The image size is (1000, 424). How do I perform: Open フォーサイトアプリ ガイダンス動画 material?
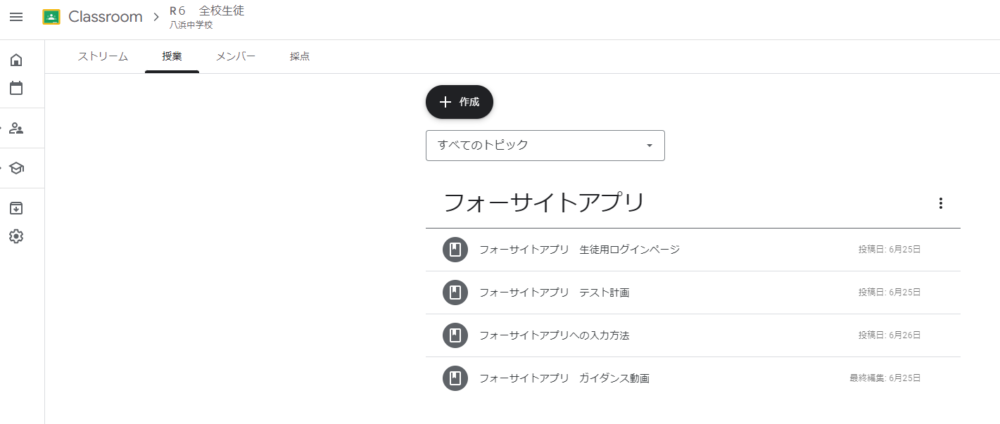point(693,378)
